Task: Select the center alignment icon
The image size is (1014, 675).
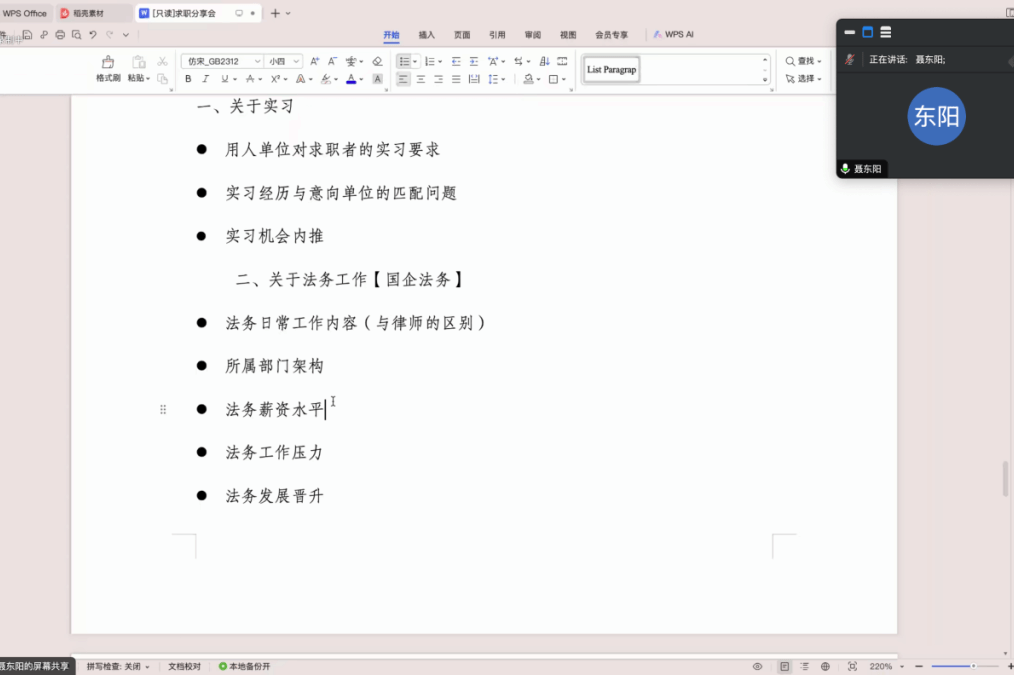Action: coord(421,79)
